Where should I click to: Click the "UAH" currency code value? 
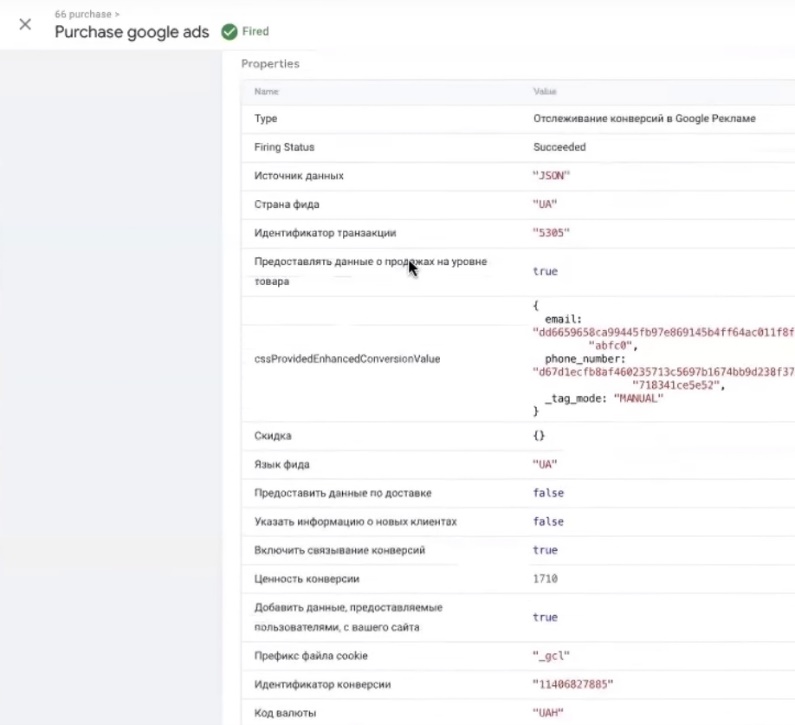point(549,712)
